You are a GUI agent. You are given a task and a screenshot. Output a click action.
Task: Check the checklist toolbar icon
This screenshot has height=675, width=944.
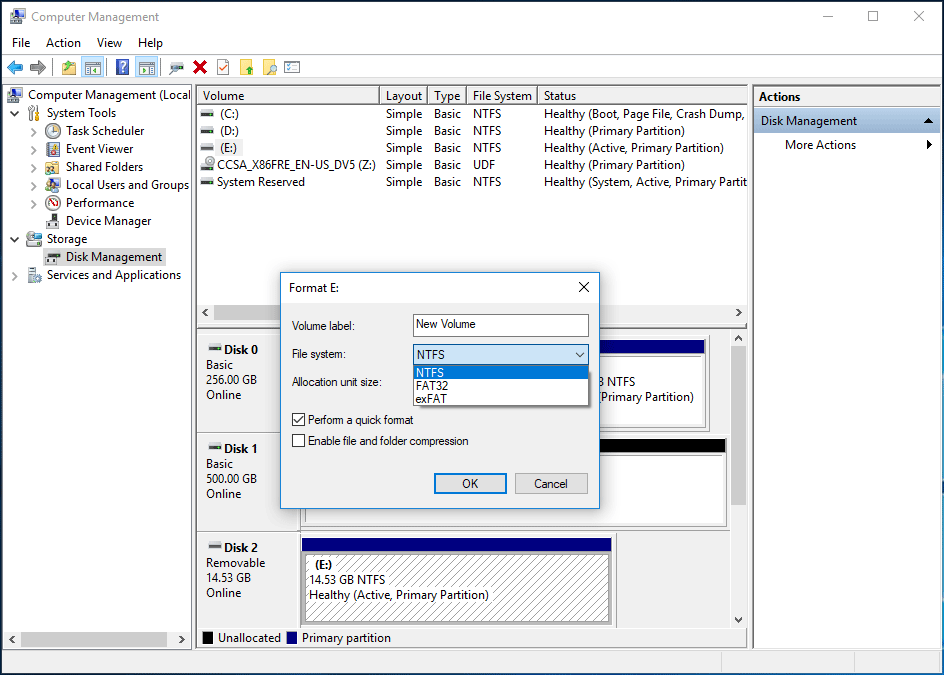click(x=292, y=67)
